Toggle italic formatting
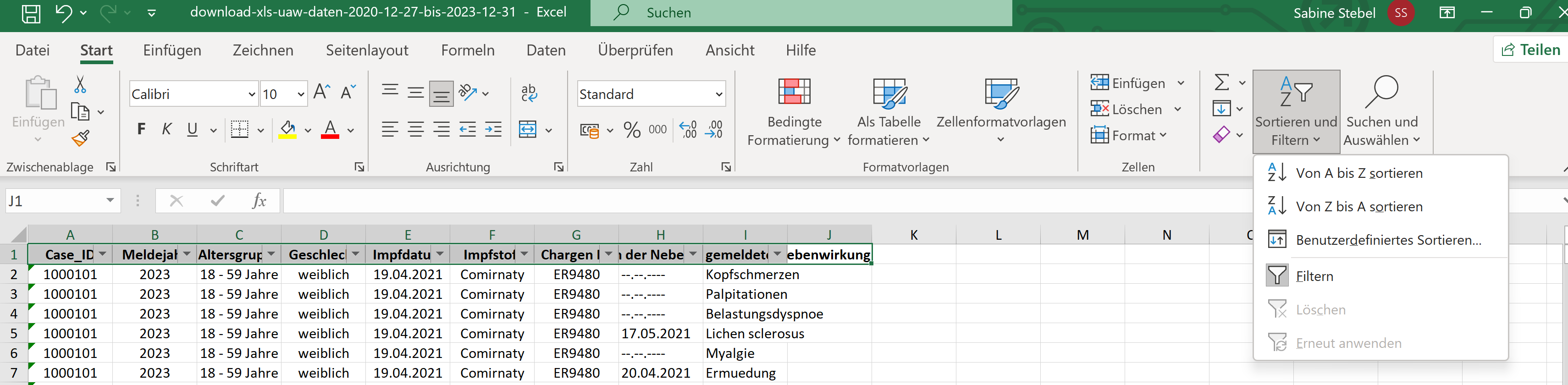Image resolution: width=1568 pixels, height=385 pixels. 167,129
